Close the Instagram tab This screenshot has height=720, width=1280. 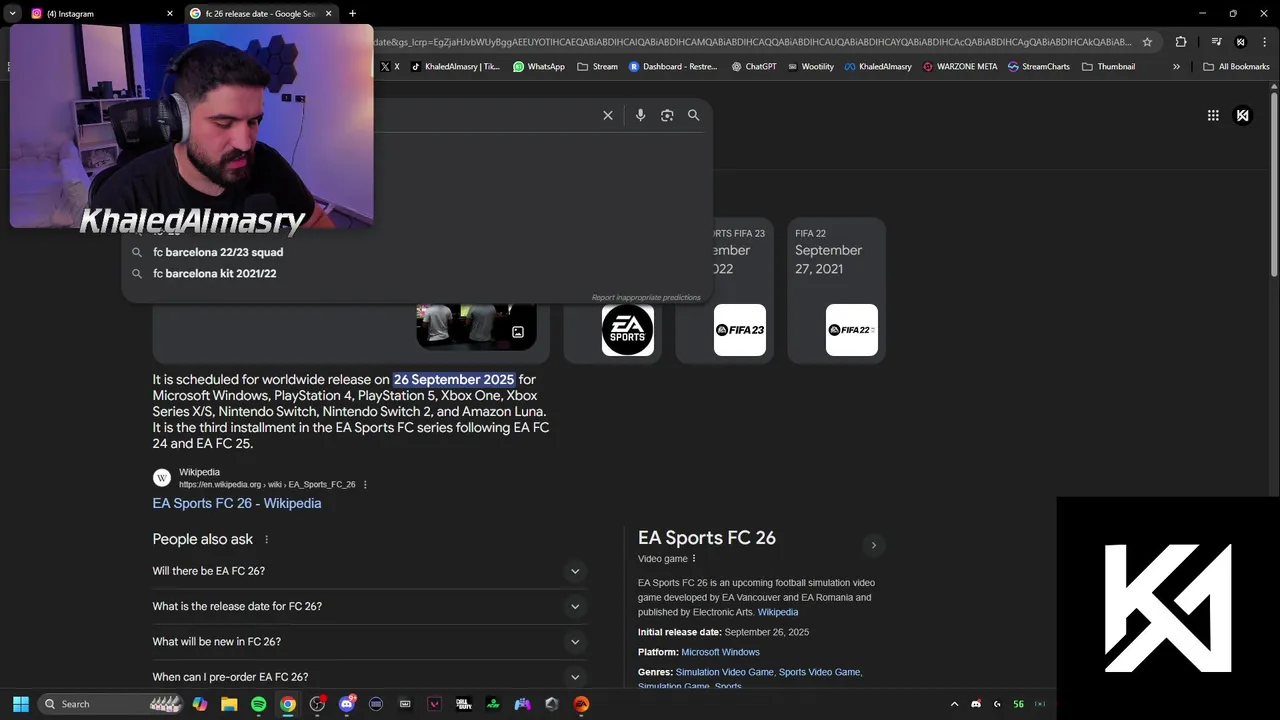[x=169, y=13]
